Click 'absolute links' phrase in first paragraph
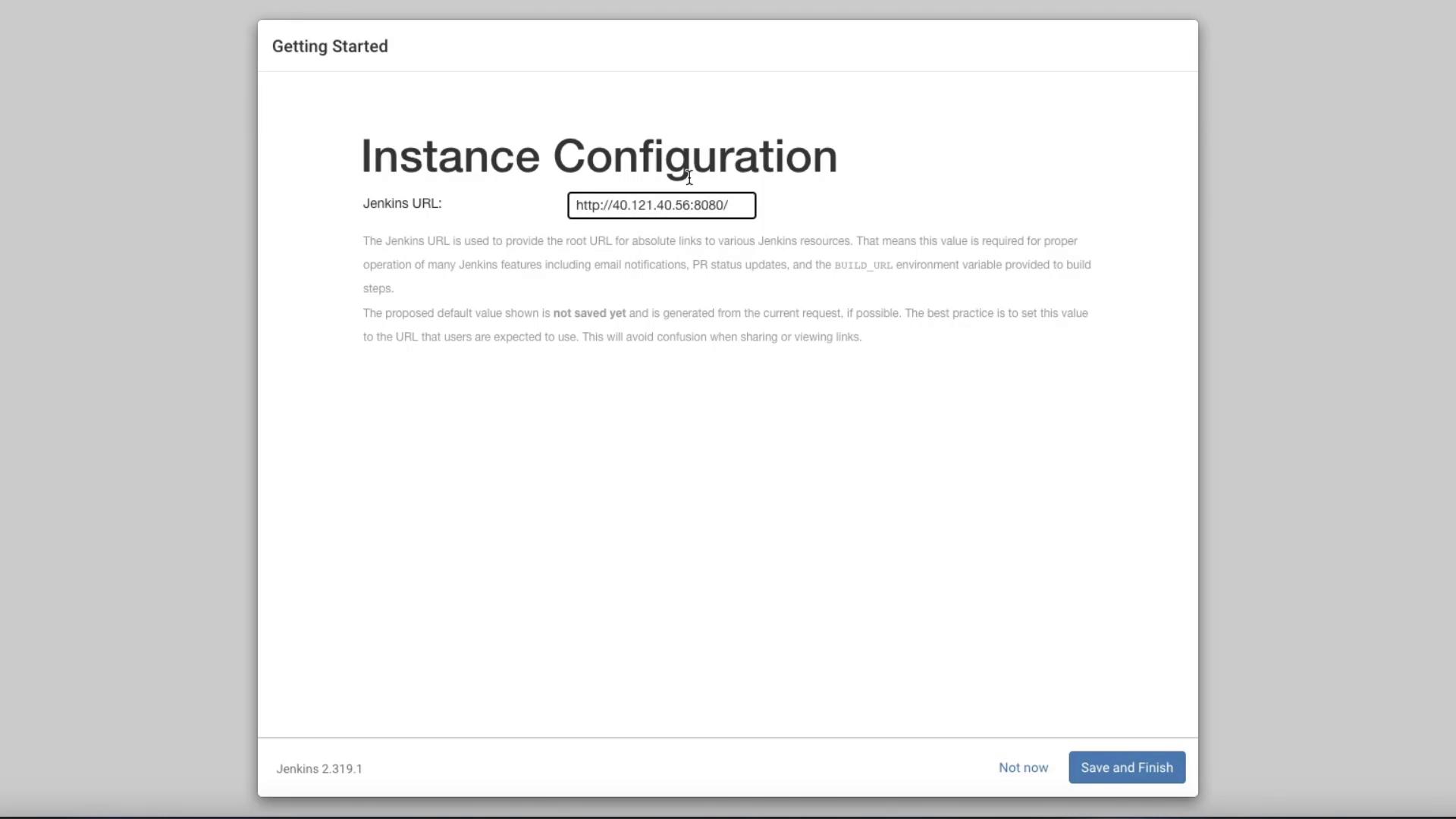1456x819 pixels. point(667,241)
